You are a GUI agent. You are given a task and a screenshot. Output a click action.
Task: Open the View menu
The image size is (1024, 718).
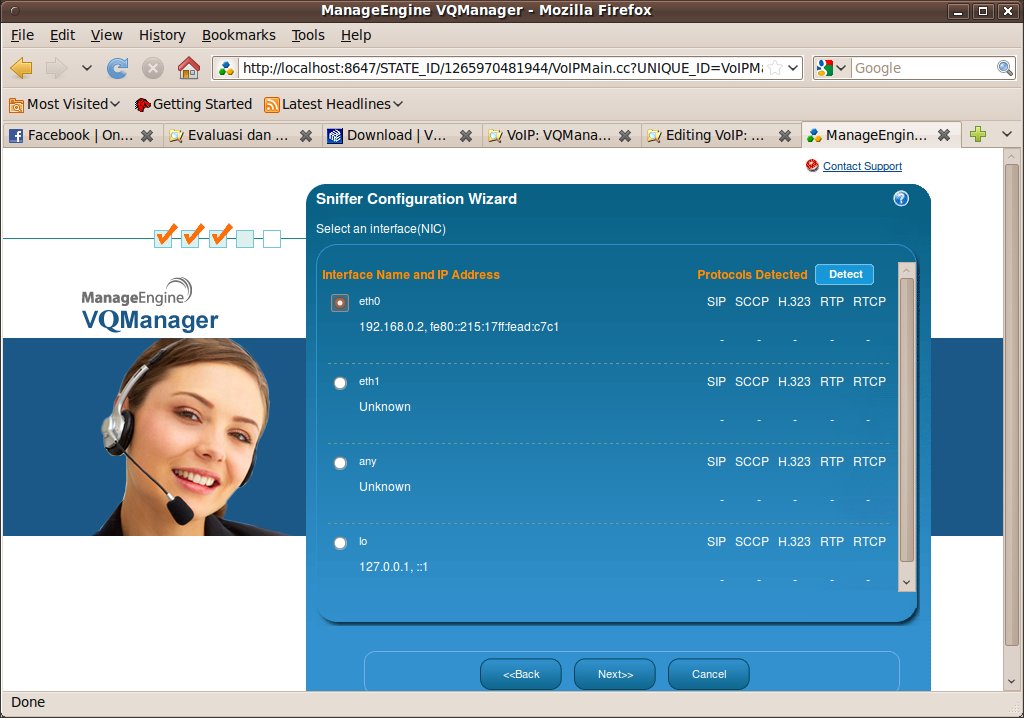click(x=106, y=35)
